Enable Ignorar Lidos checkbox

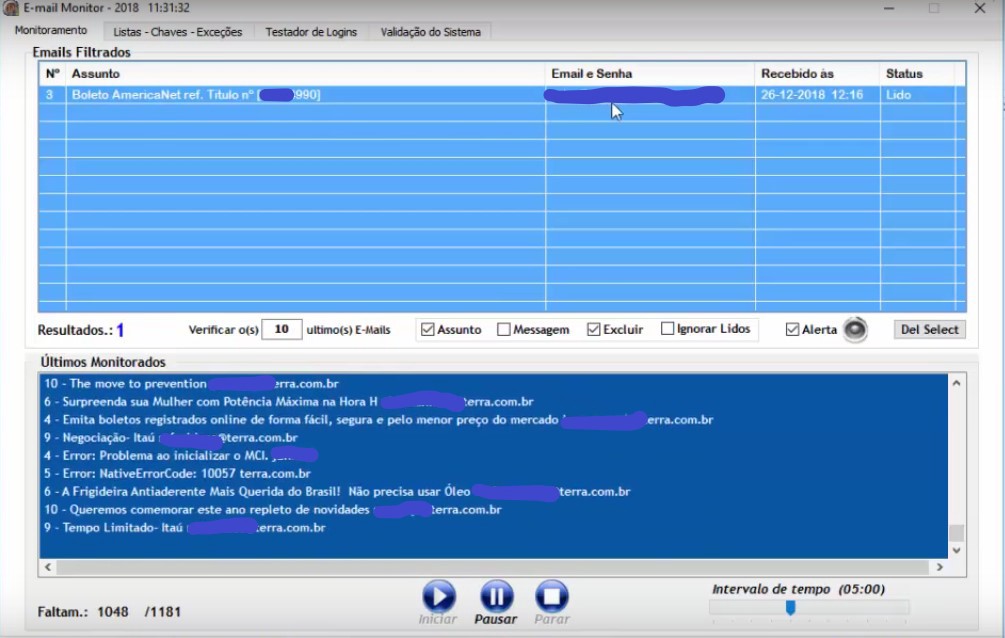click(667, 330)
